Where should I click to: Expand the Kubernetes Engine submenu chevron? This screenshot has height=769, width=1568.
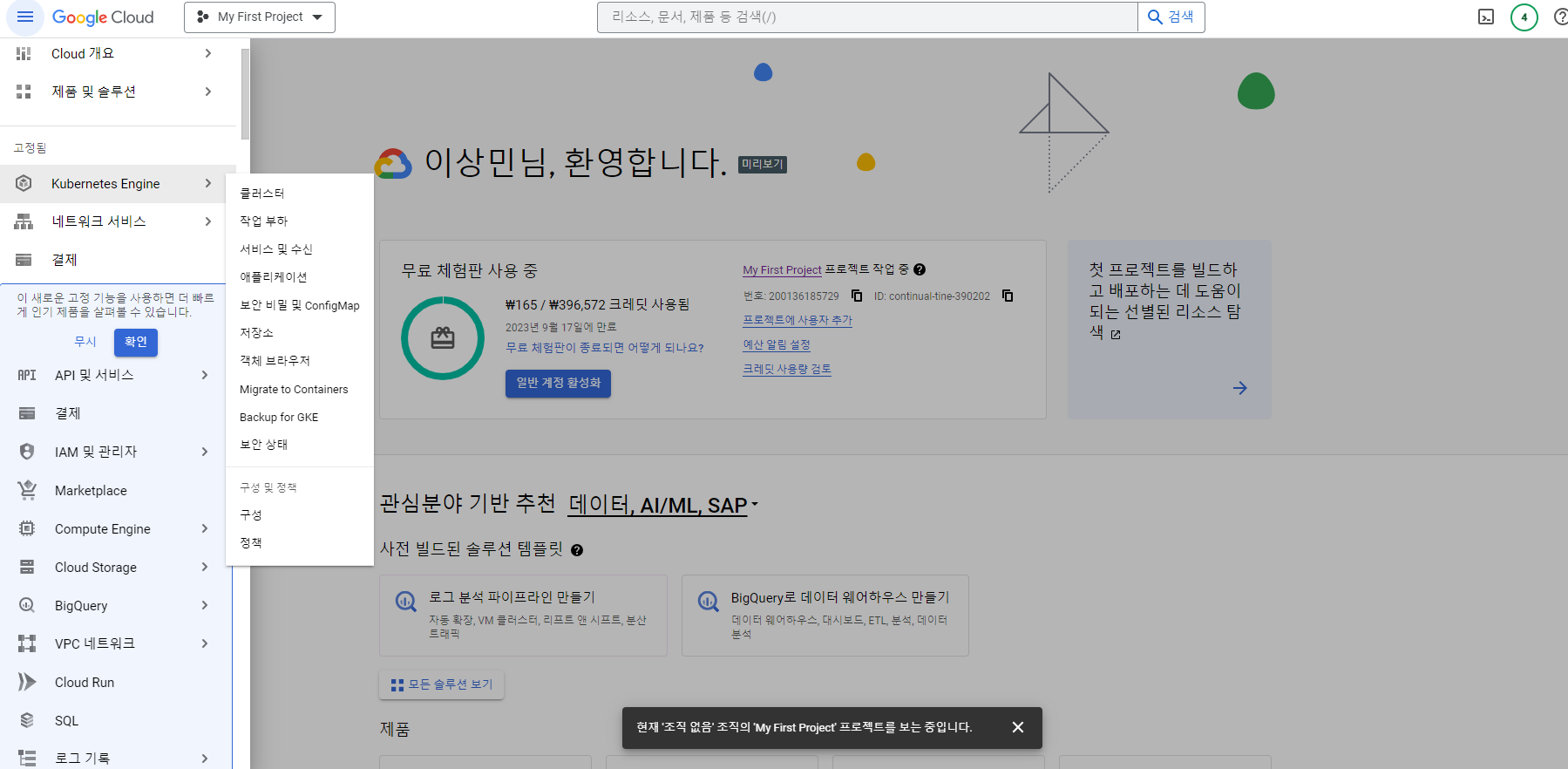[207, 183]
